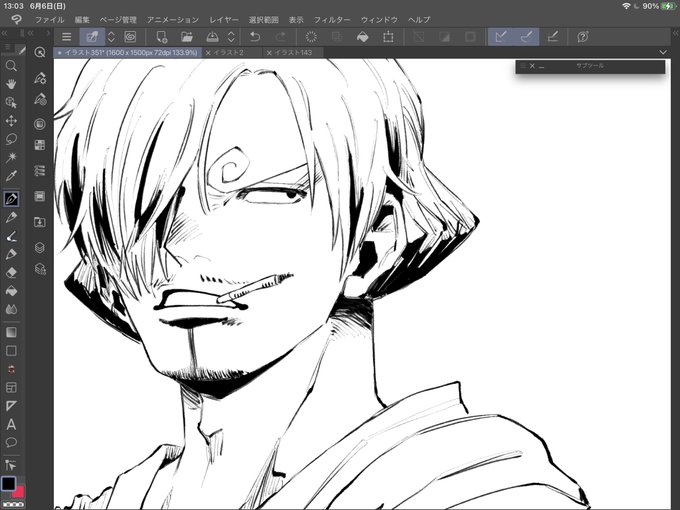Screen dimensions: 680x510
Task: Open a file from folder icon
Action: coord(187,37)
